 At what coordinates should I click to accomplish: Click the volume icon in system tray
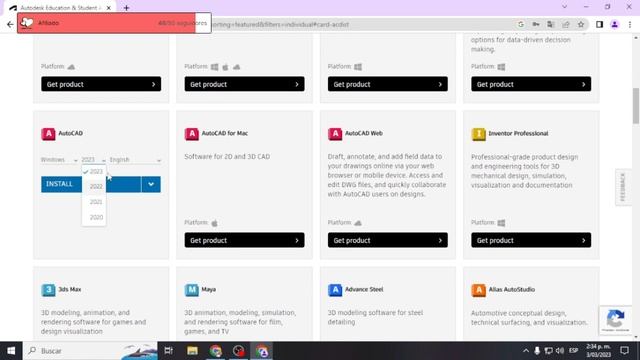pyautogui.click(x=560, y=351)
